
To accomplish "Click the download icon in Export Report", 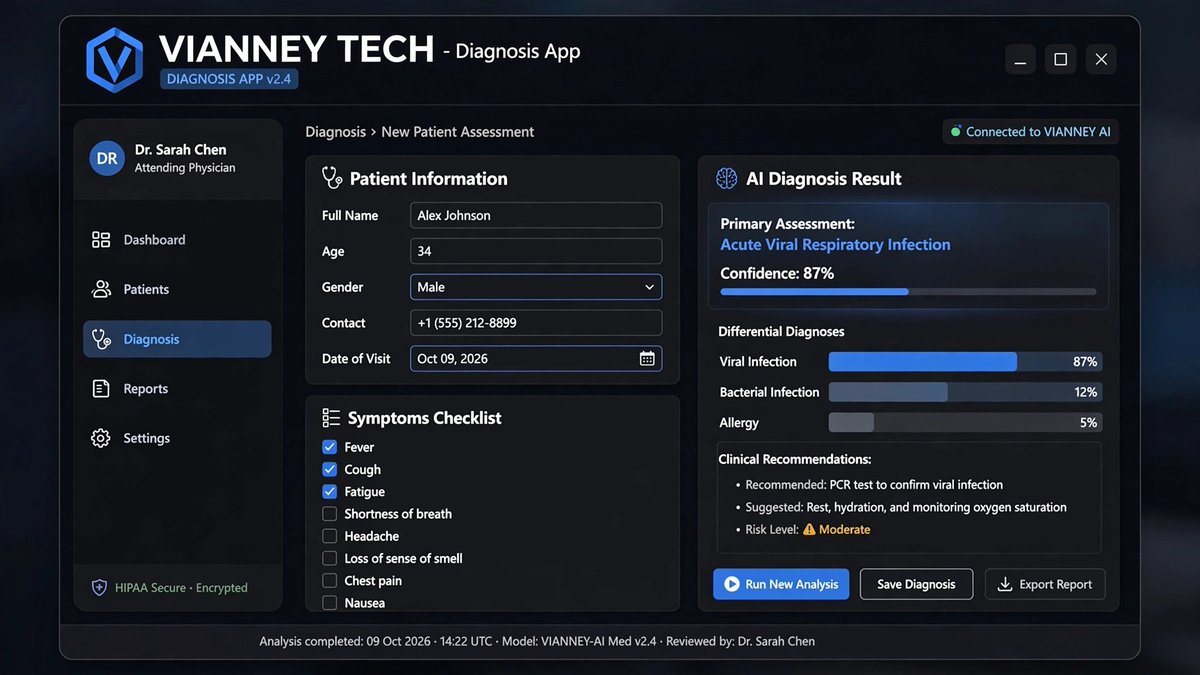I will 1005,584.
